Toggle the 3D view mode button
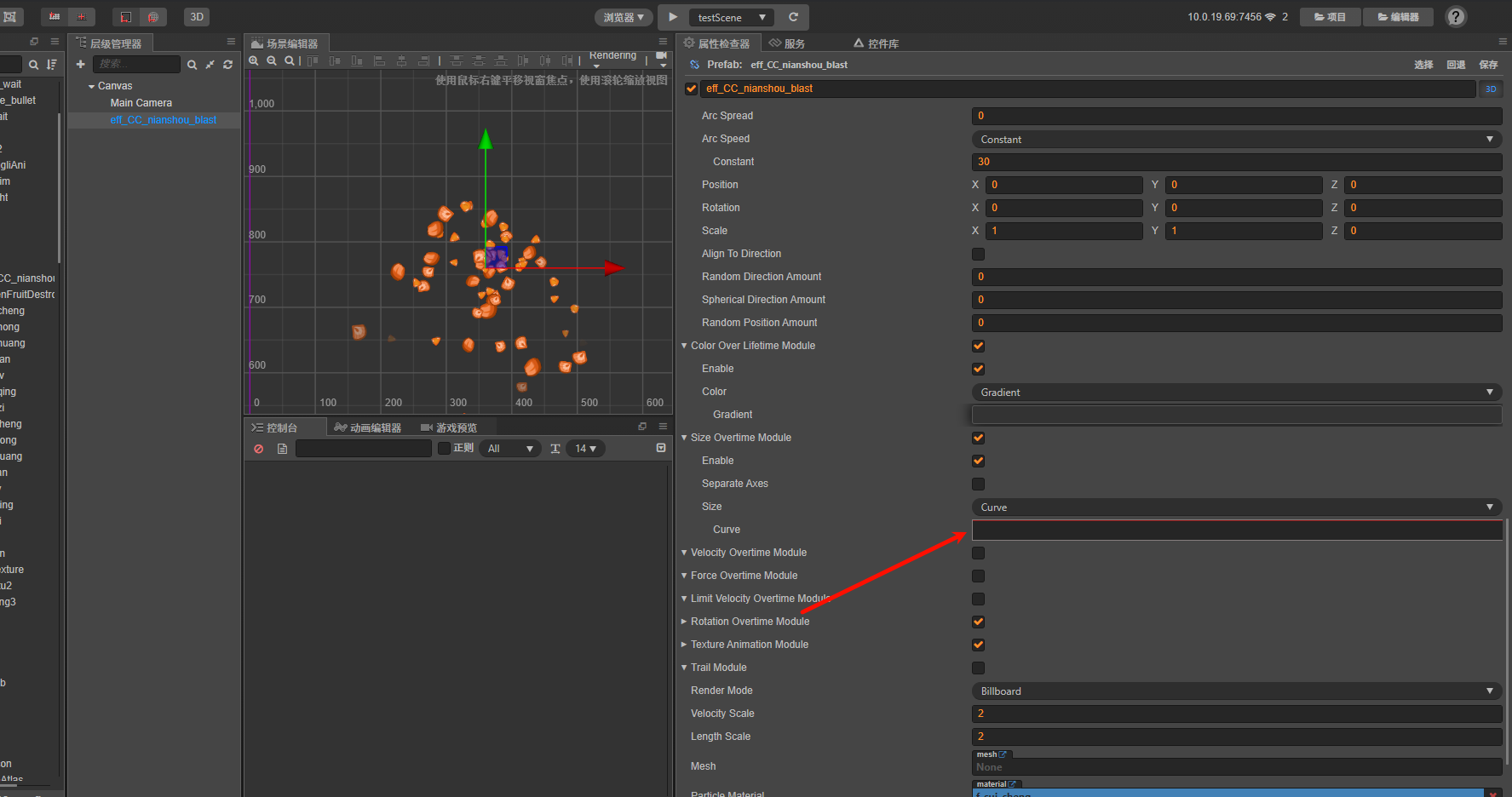1512x797 pixels. click(x=197, y=17)
